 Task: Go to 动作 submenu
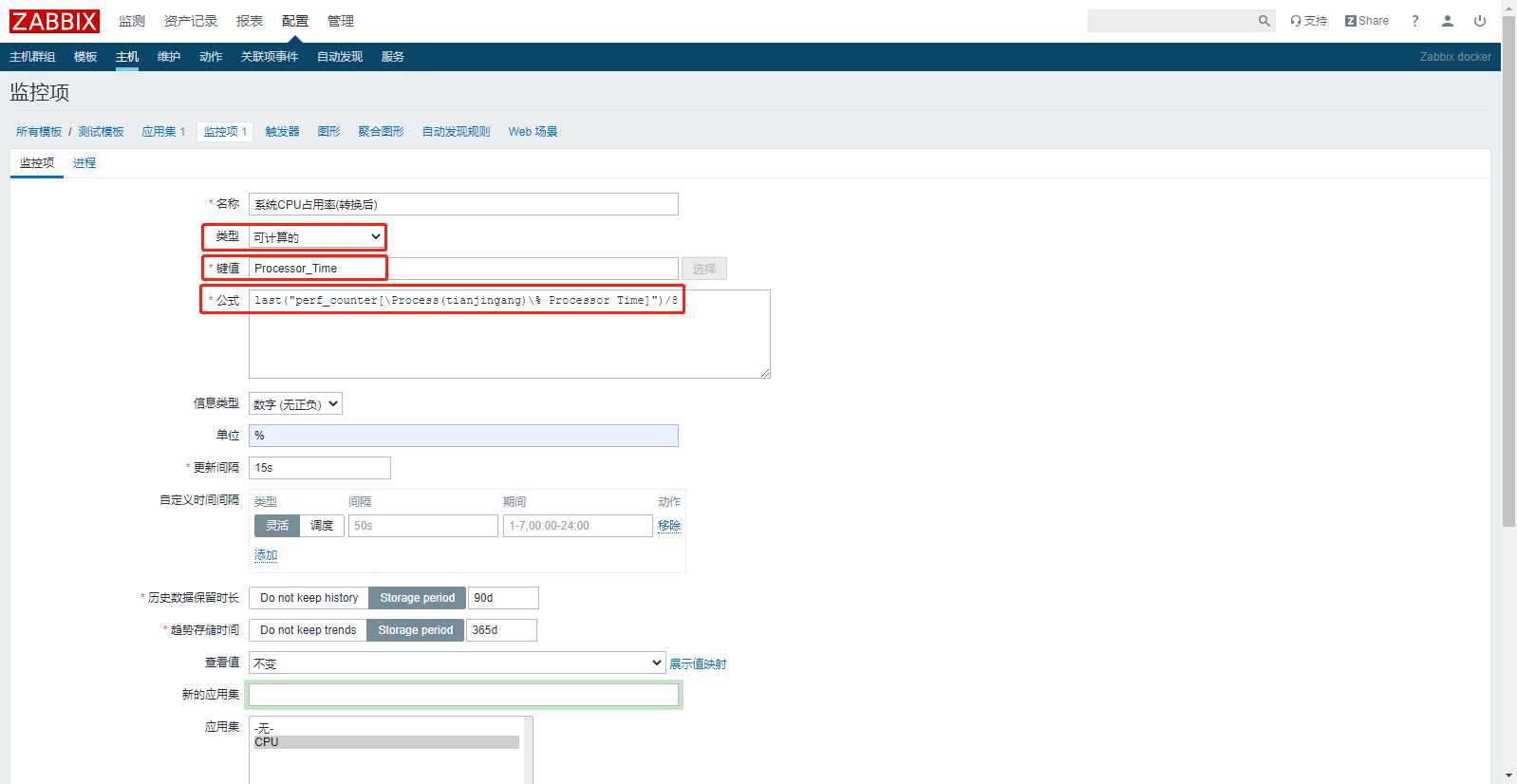(x=211, y=57)
